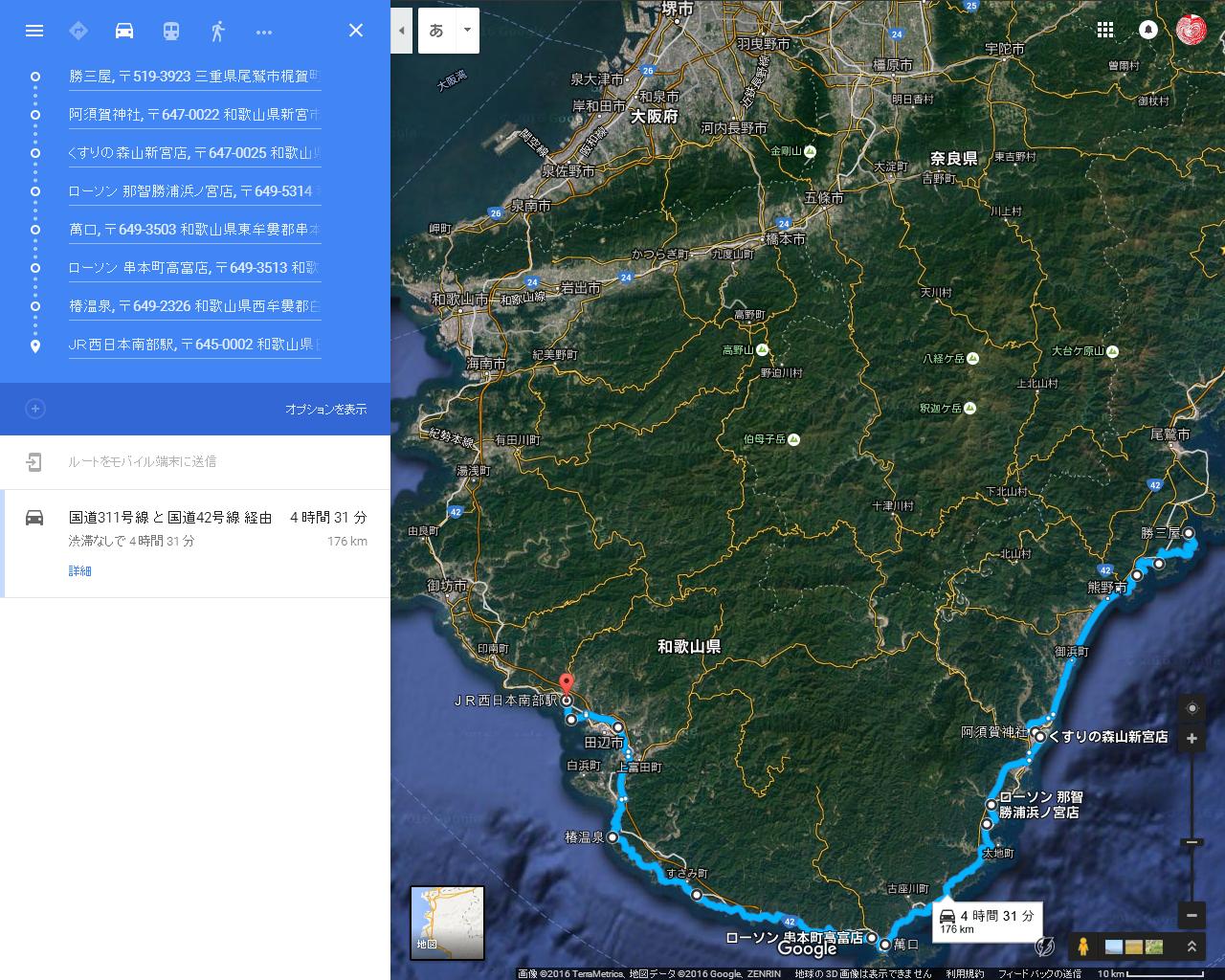Switch to 地図 map view thumbnail
Screen dimensions: 1225x980
[x=447, y=923]
